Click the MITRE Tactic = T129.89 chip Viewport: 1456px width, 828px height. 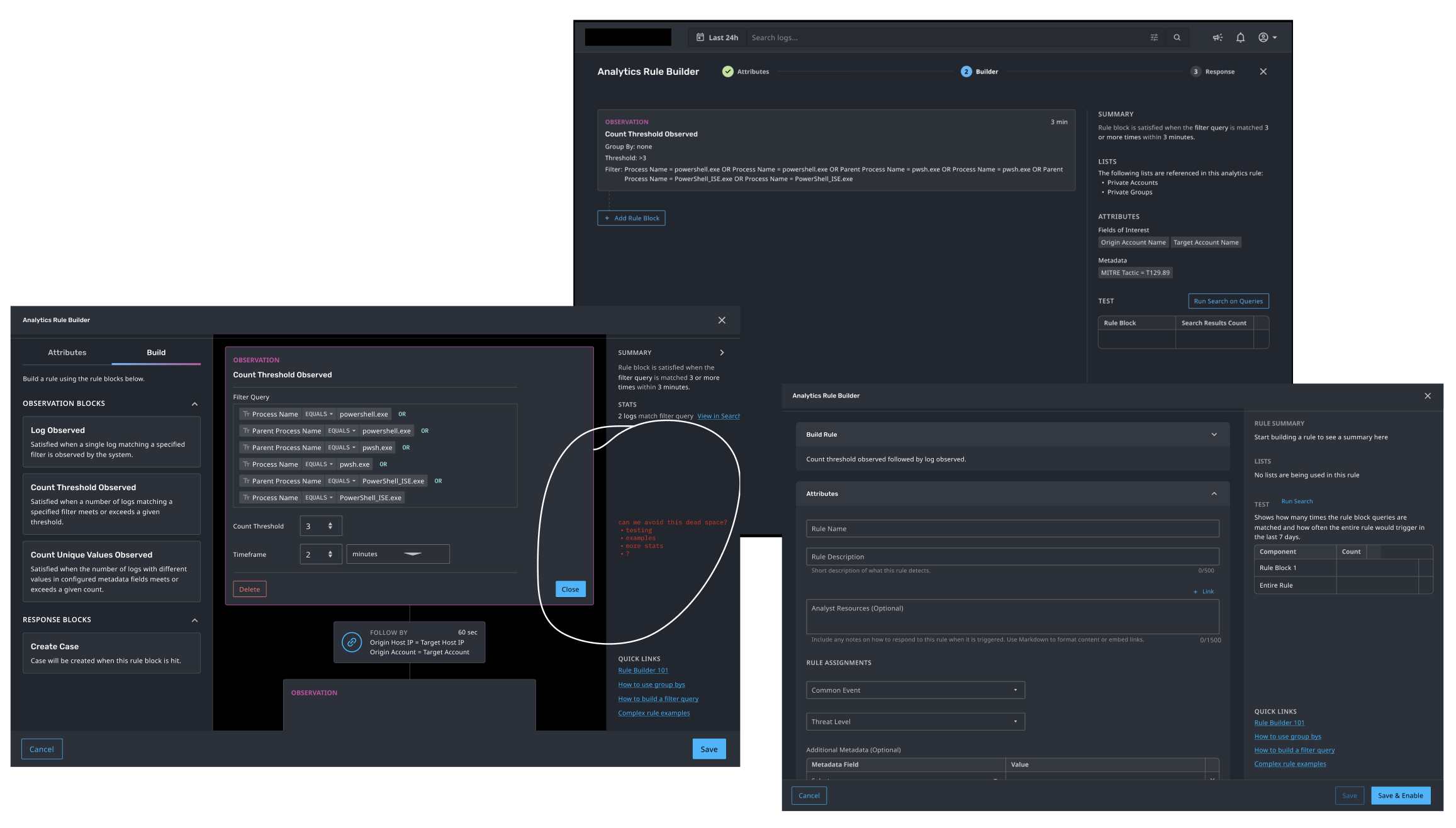pos(1135,273)
